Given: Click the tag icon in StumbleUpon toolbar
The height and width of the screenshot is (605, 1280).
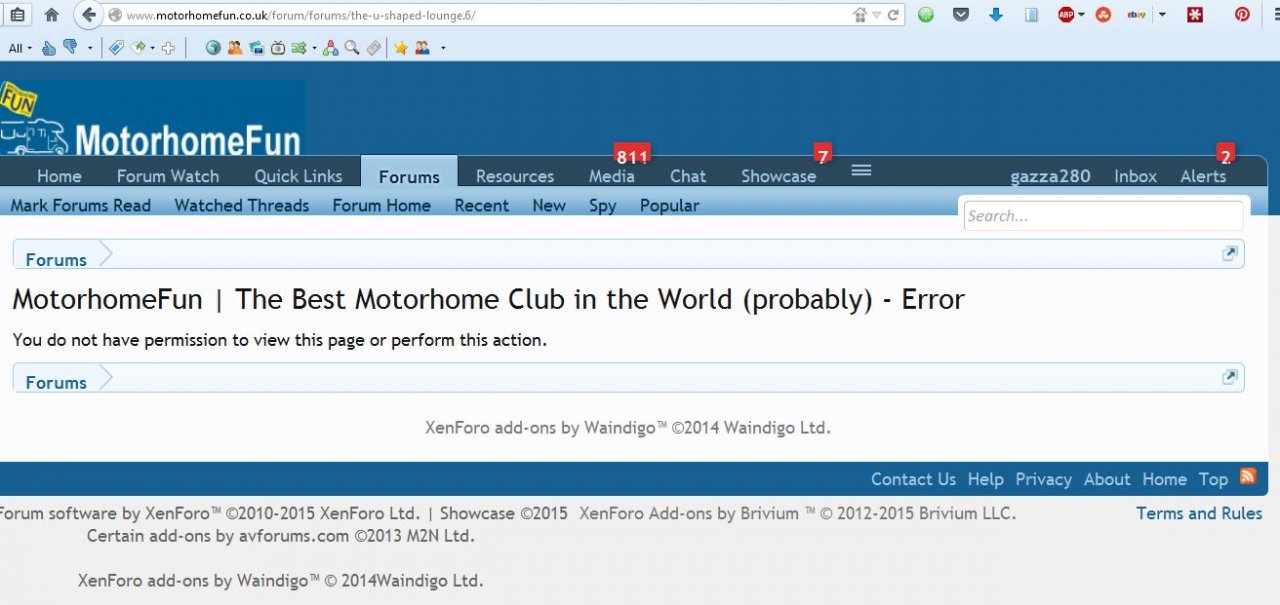Looking at the screenshot, I should pyautogui.click(x=116, y=47).
